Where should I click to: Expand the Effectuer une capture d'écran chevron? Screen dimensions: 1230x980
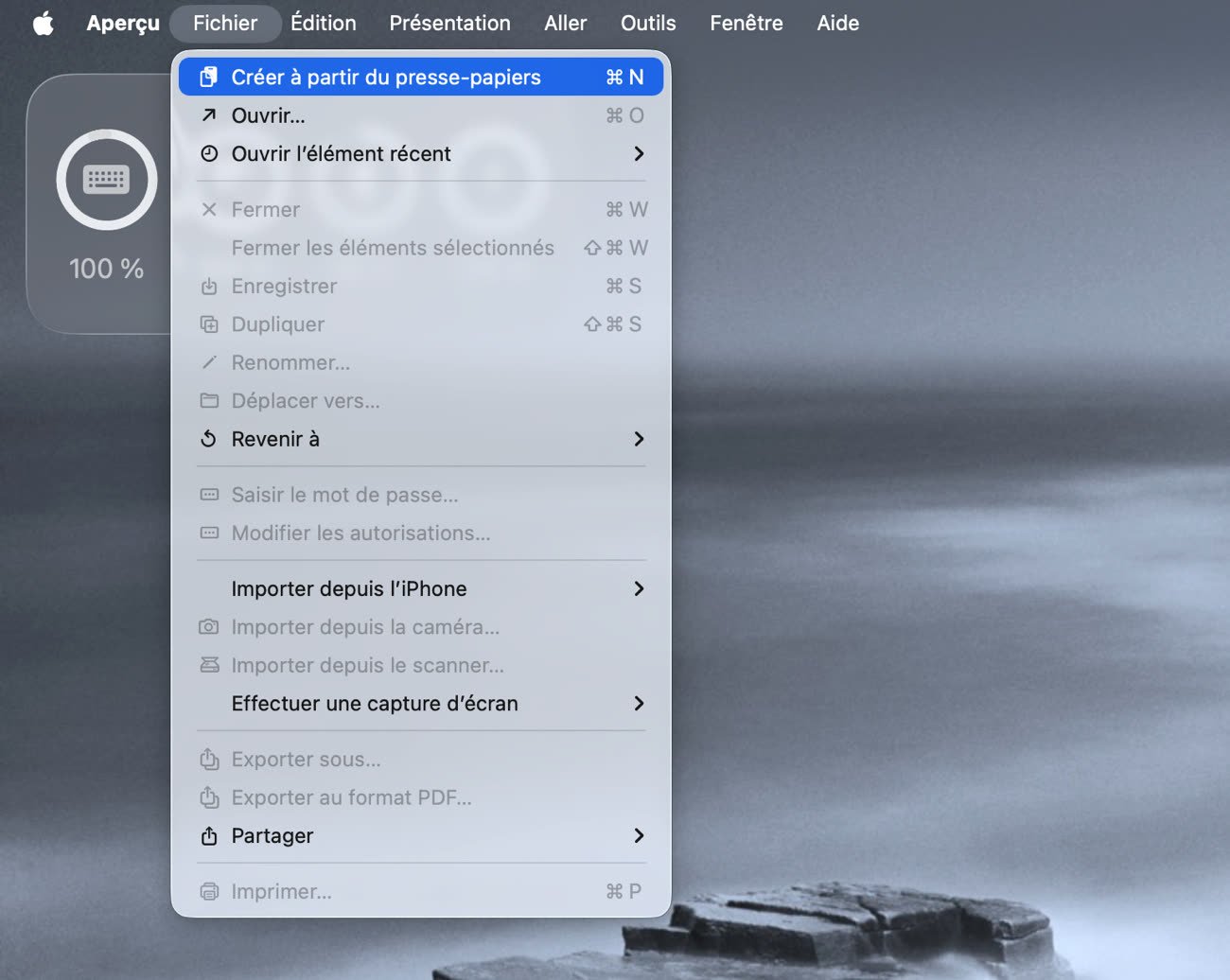(639, 703)
